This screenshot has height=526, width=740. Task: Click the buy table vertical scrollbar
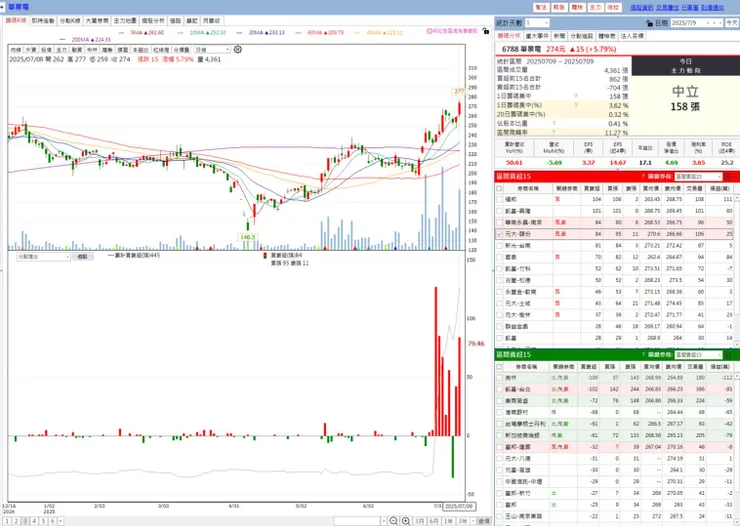pos(737,269)
